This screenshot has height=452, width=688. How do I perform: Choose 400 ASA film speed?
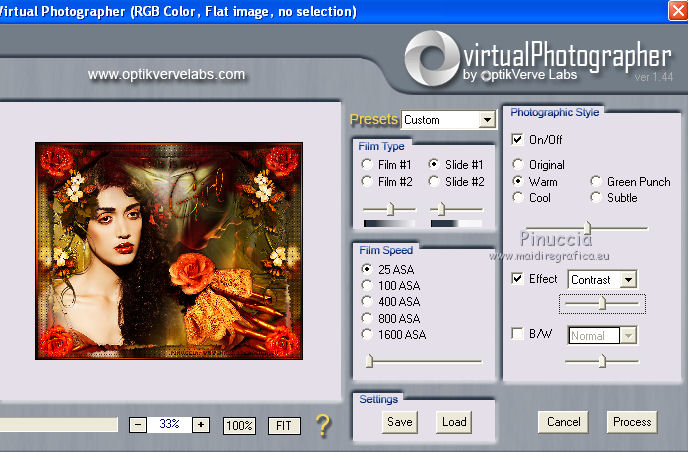tap(367, 301)
